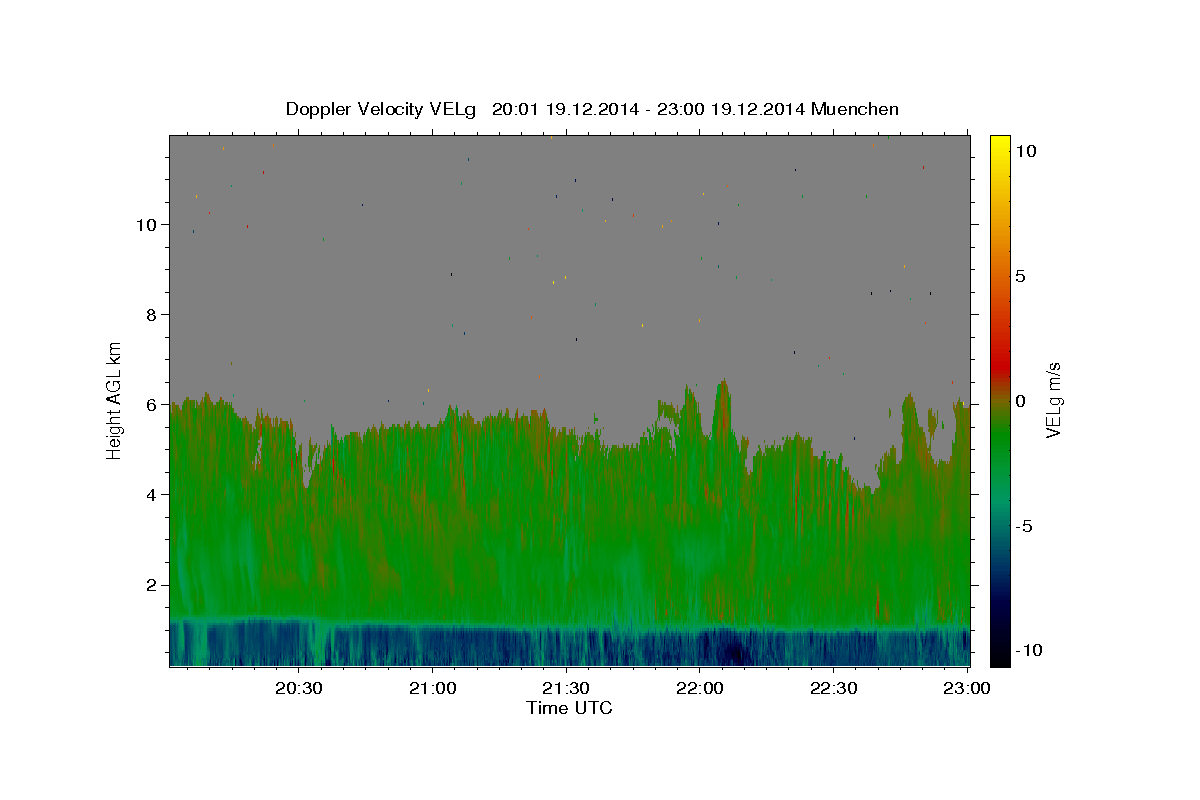
Task: Click the height axis label 6
Action: [x=153, y=404]
